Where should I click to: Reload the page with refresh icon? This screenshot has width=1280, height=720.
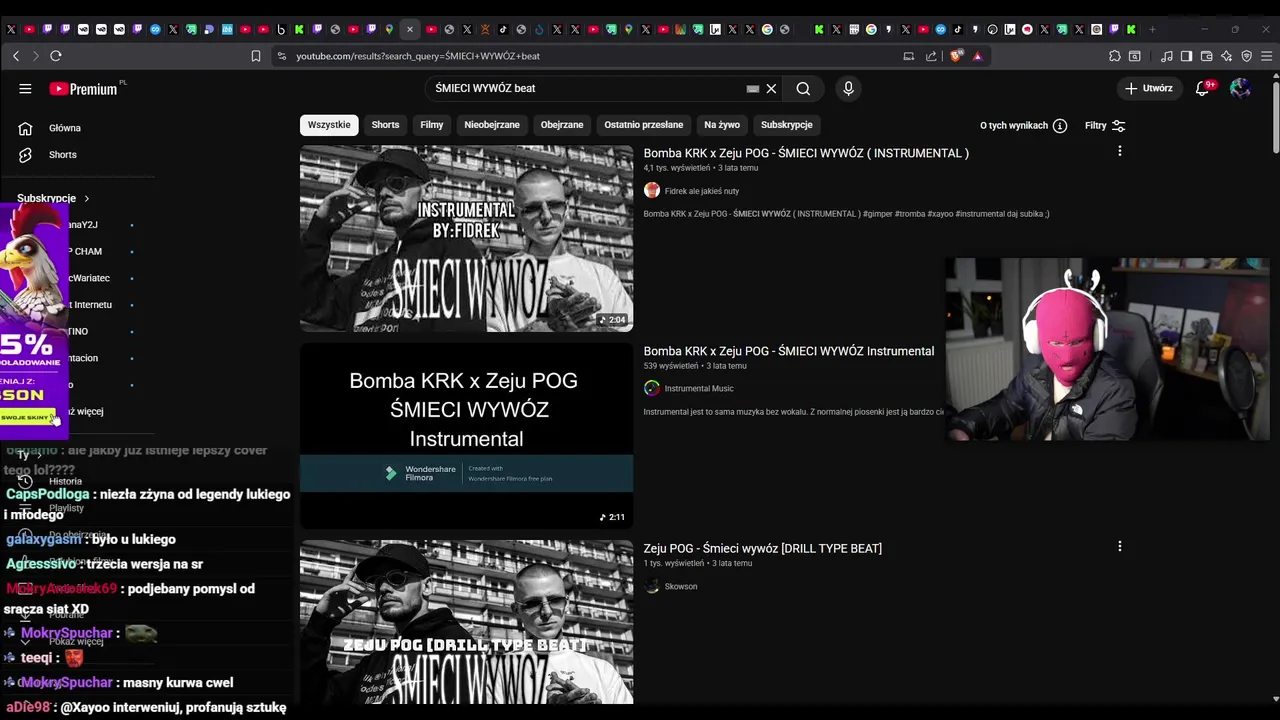pos(56,56)
